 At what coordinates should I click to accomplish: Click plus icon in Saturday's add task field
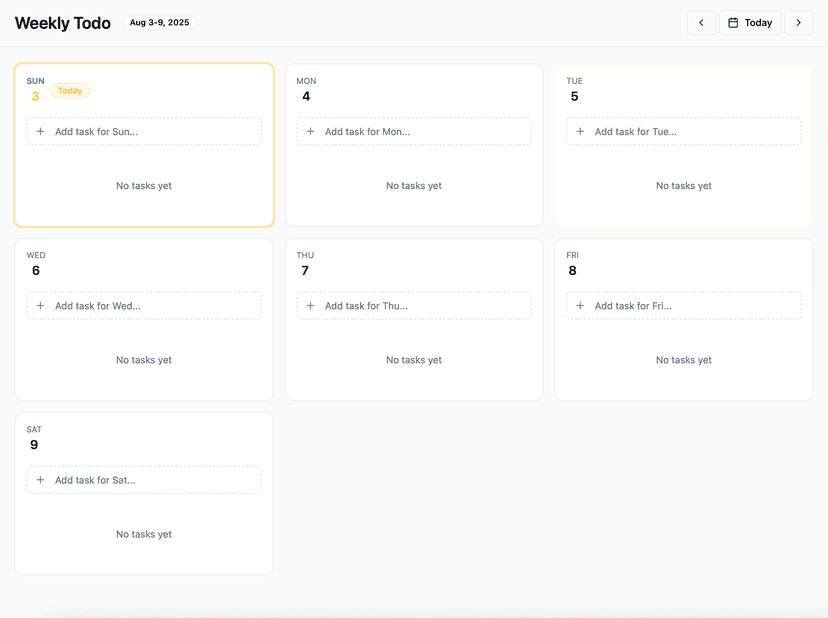pyautogui.click(x=40, y=480)
